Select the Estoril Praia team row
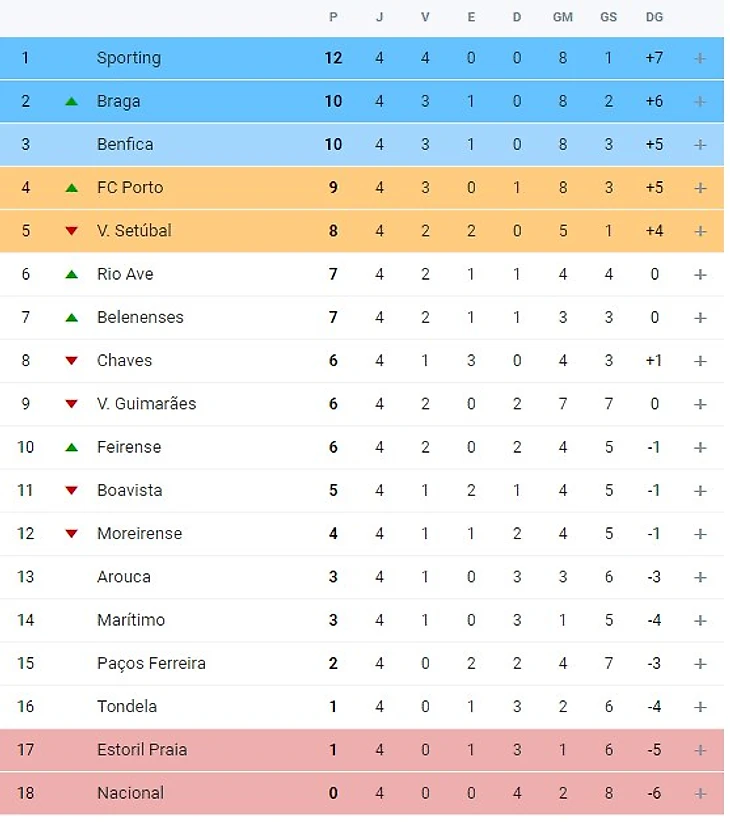Image resolution: width=730 pixels, height=822 pixels. coord(142,750)
